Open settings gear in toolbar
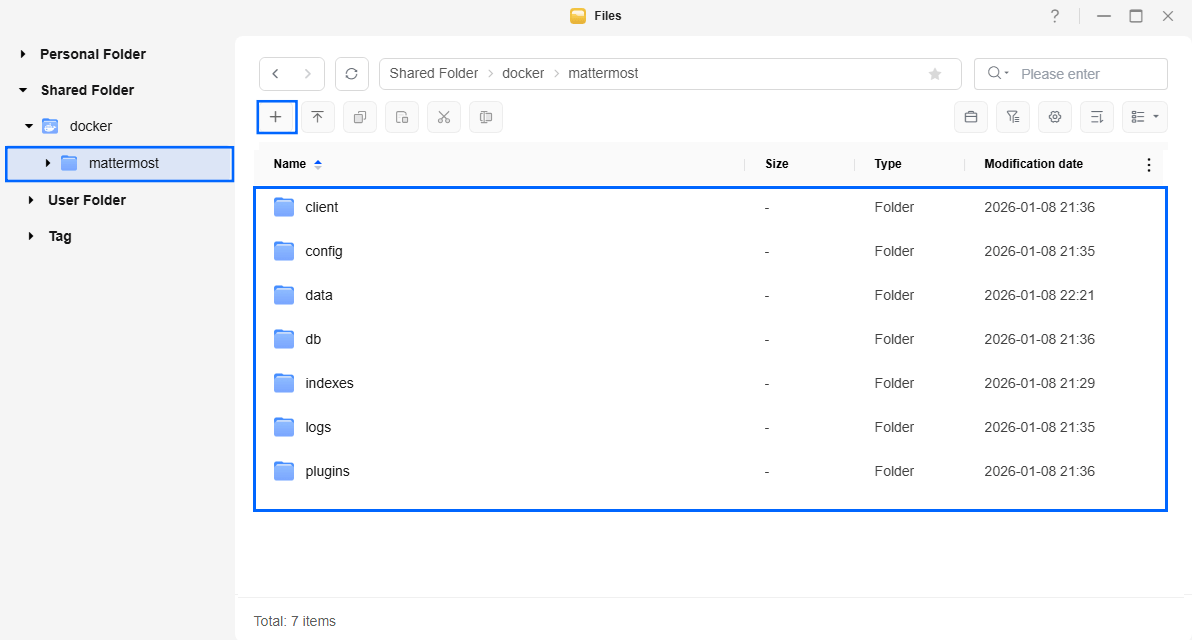1192x640 pixels. (x=1054, y=117)
